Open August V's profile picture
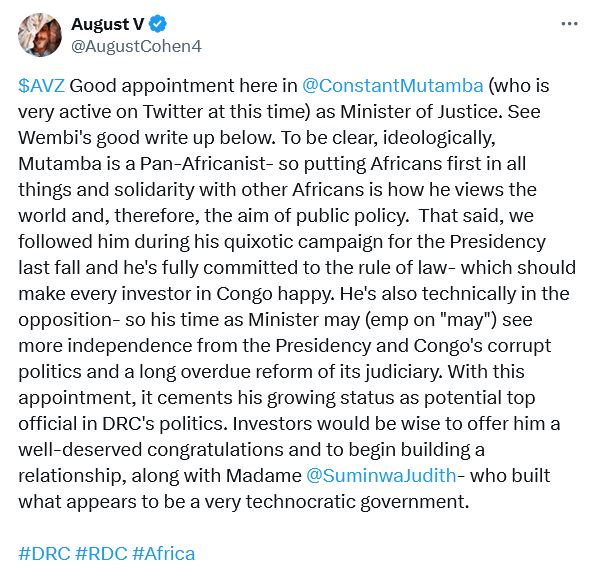 [40, 34]
